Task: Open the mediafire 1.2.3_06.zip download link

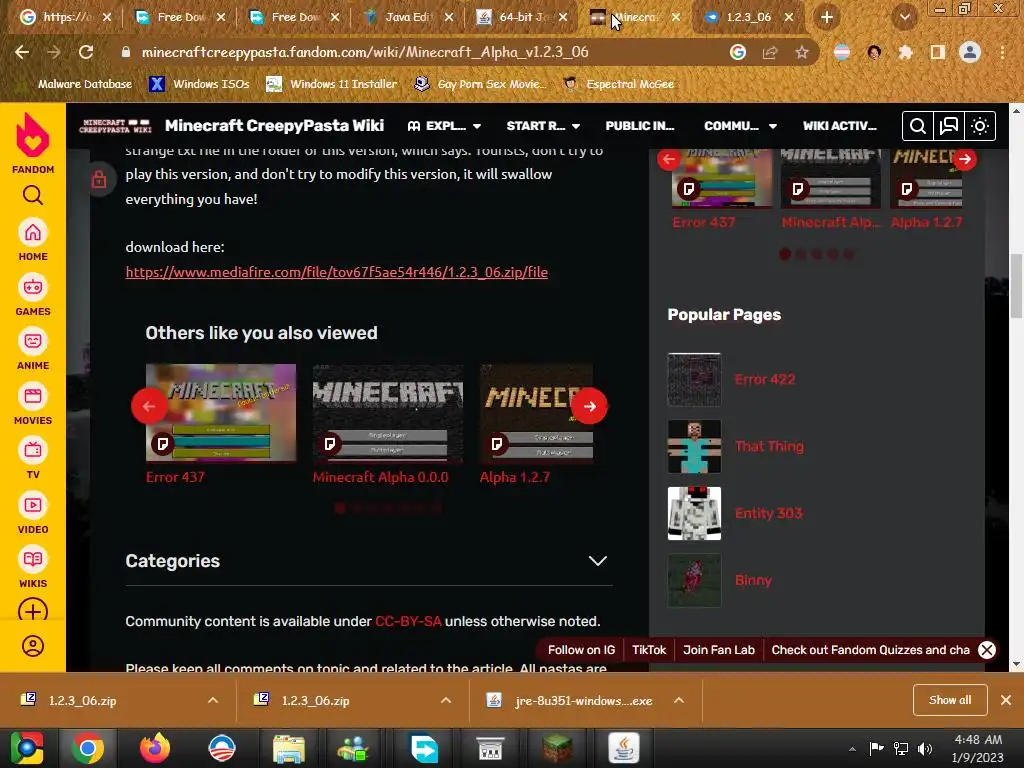Action: point(336,272)
